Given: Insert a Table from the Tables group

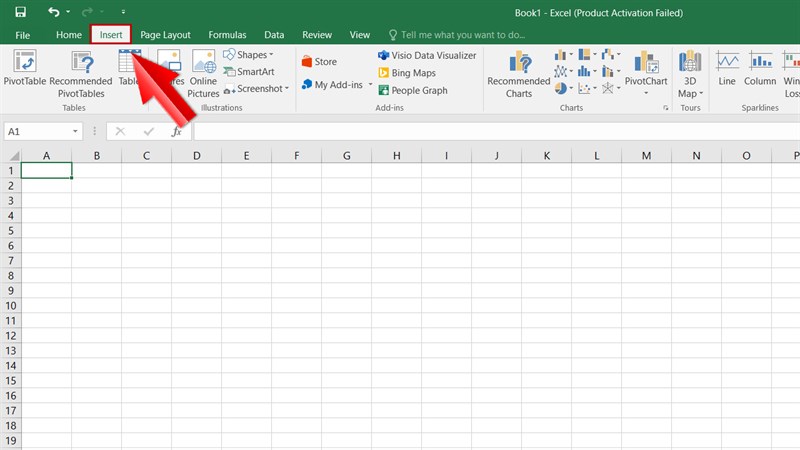Looking at the screenshot, I should (x=129, y=67).
